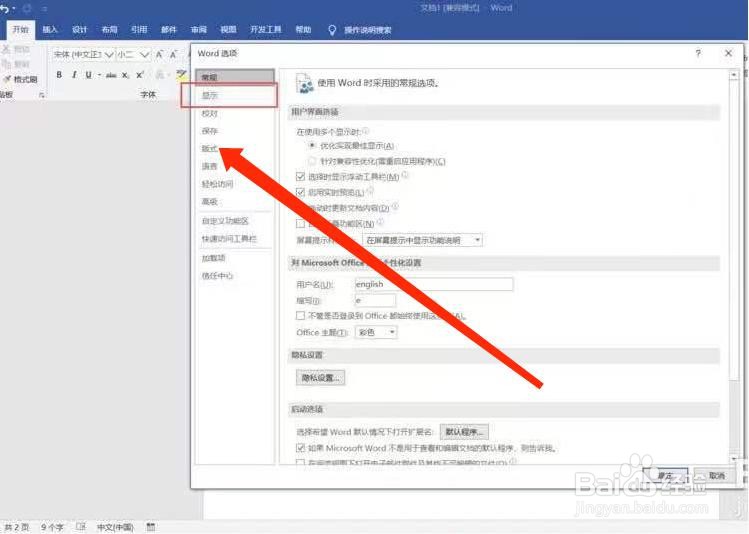Click the proofing icon in status bar
This screenshot has width=749, height=534.
[81, 527]
